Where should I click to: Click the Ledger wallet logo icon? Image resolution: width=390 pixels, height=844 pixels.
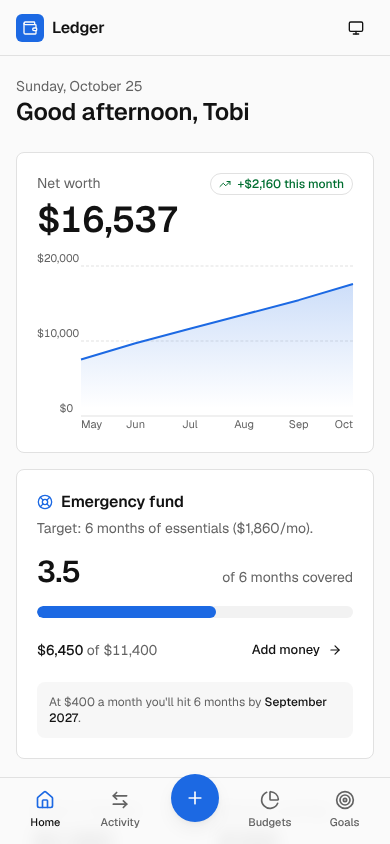tap(30, 28)
